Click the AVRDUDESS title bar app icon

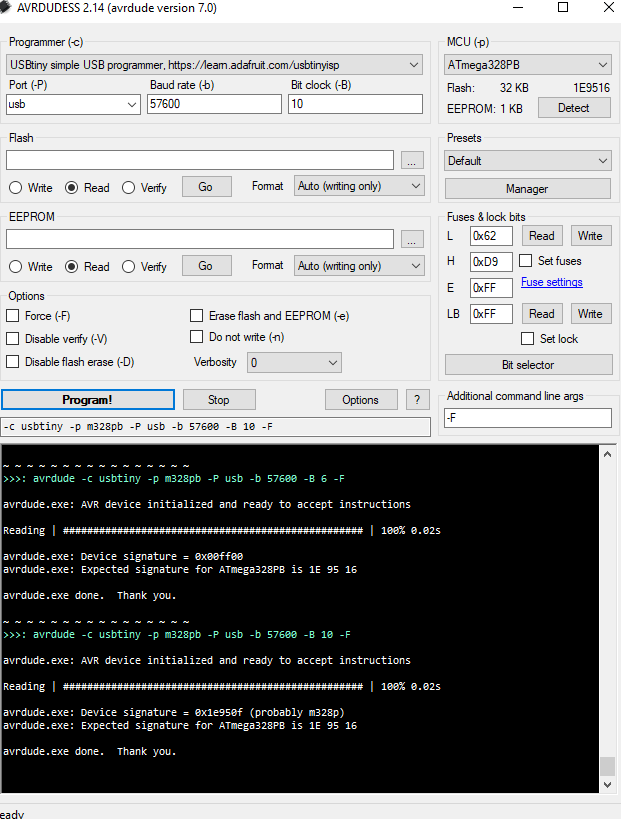(x=5, y=7)
